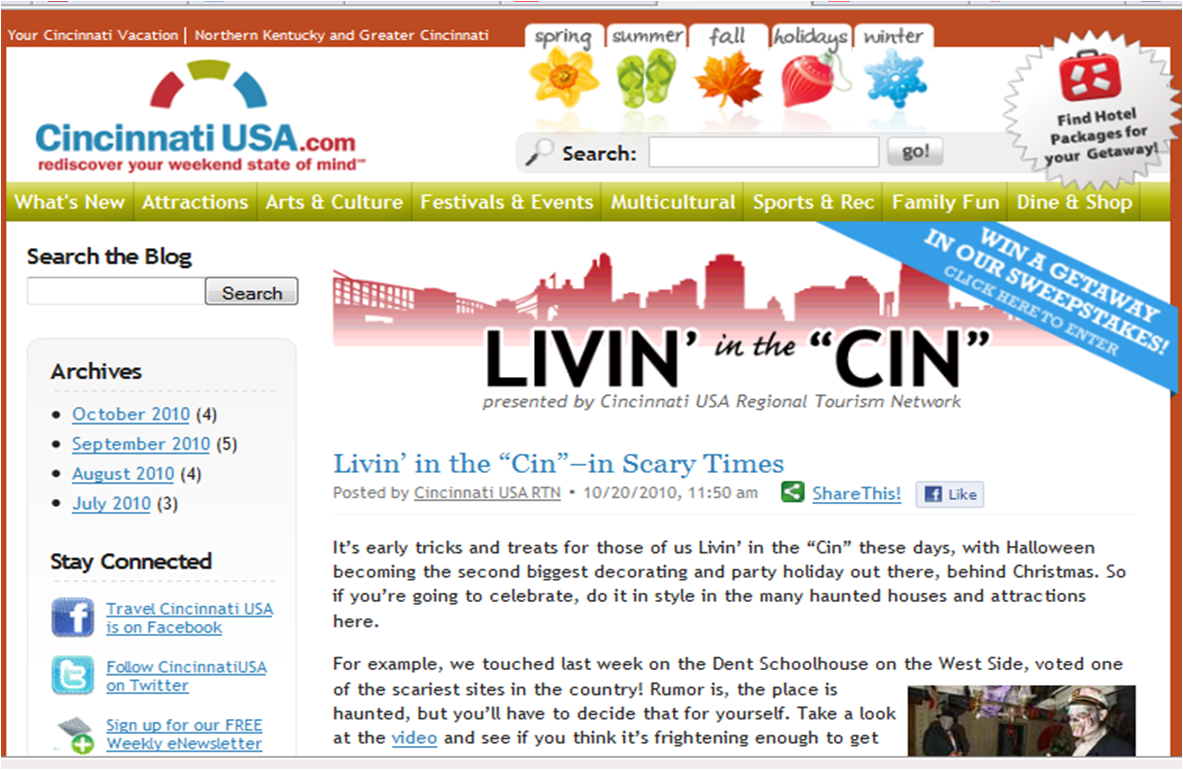Click the ShareThis! link
This screenshot has width=1183, height=770.
tap(856, 493)
